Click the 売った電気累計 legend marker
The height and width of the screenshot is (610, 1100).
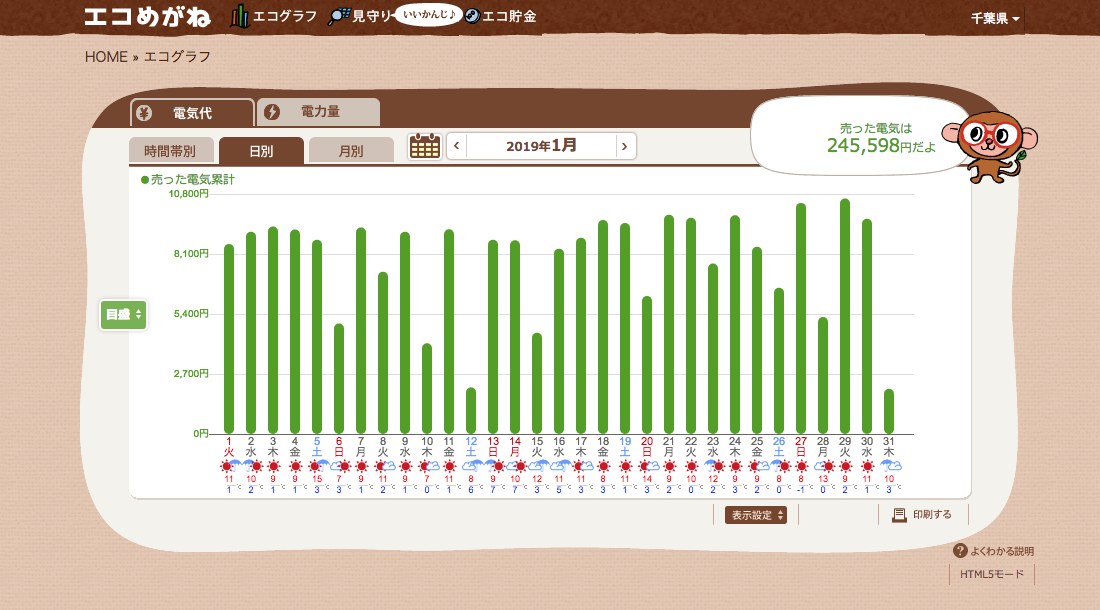click(145, 180)
